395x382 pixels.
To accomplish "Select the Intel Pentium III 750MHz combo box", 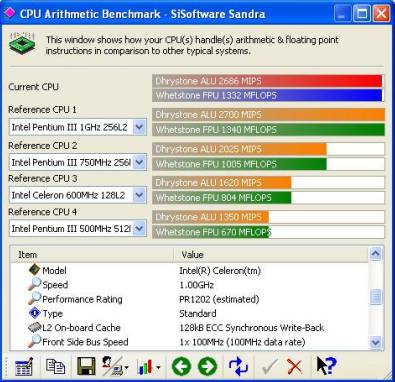I will pos(78,162).
